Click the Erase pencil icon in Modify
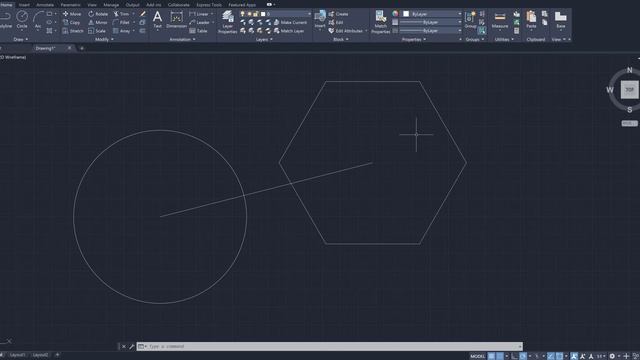The width and height of the screenshot is (640, 360). pyautogui.click(x=142, y=14)
